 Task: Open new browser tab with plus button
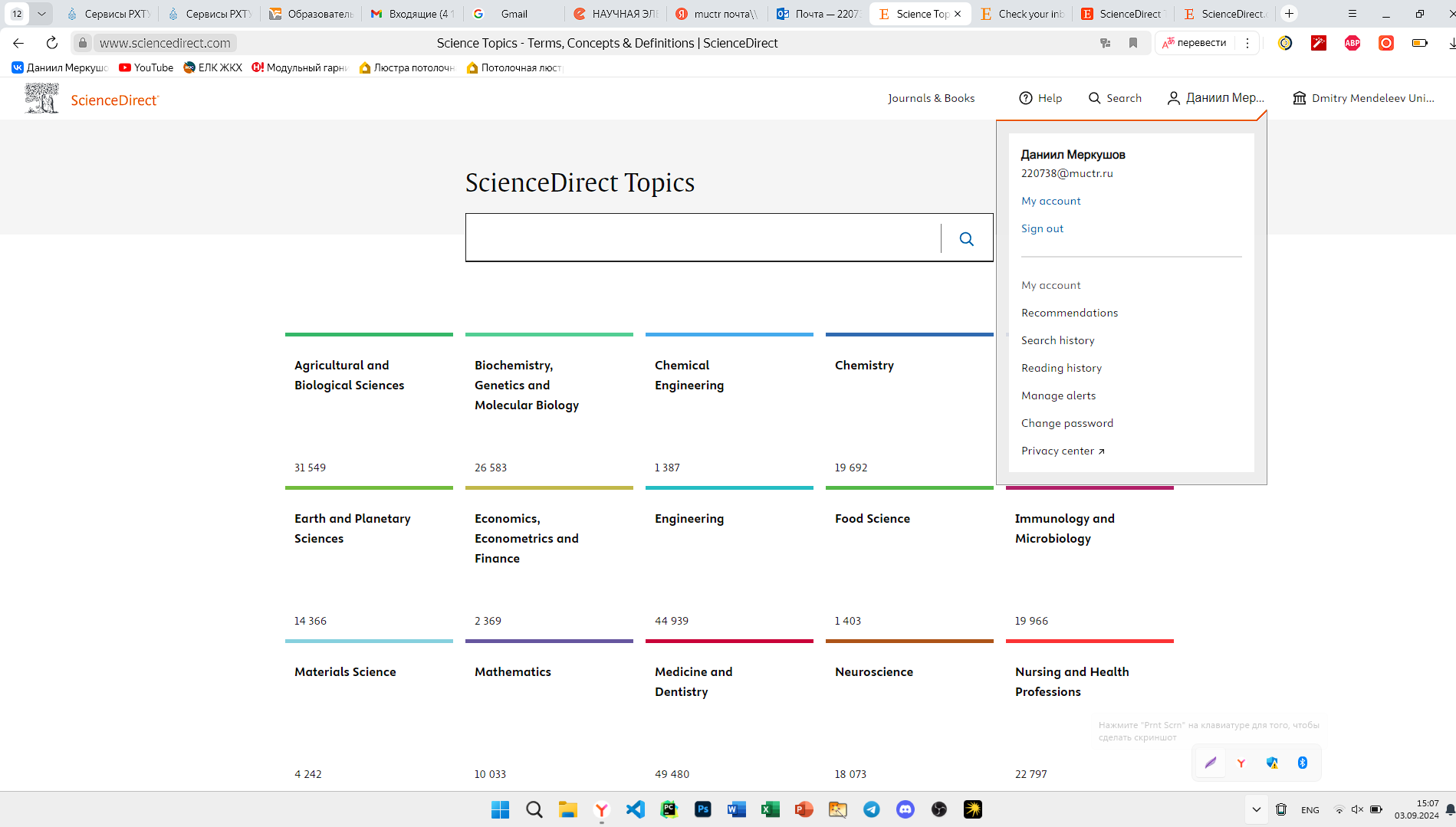1290,14
